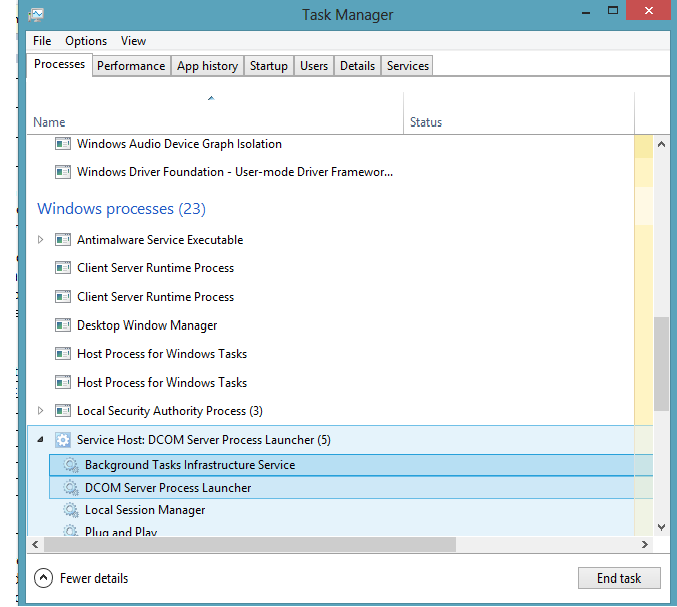Viewport: 677px width, 607px height.
Task: Click the Windows processes (23) group heading
Action: (x=121, y=209)
